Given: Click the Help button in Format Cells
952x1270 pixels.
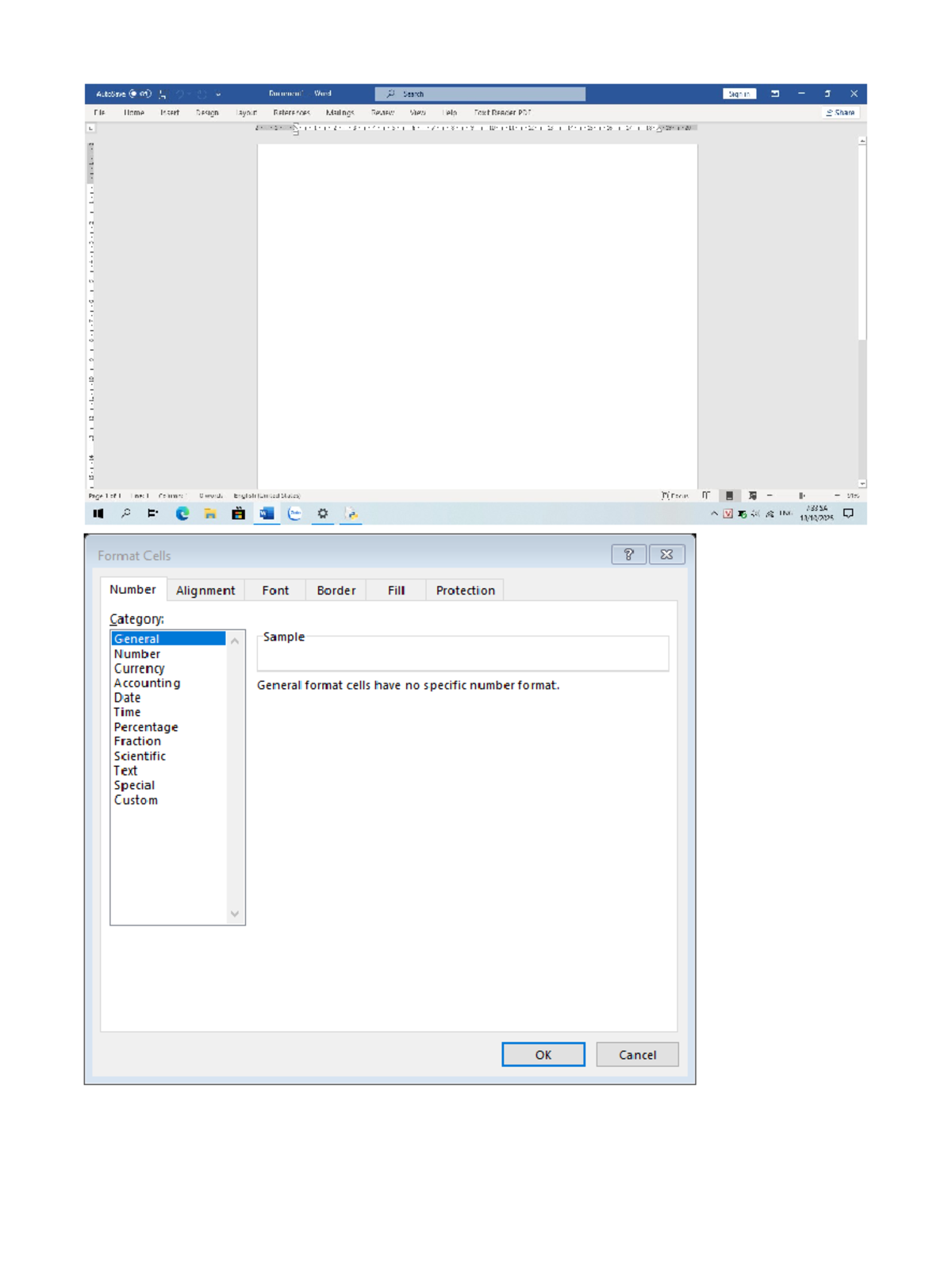Looking at the screenshot, I should [x=628, y=554].
